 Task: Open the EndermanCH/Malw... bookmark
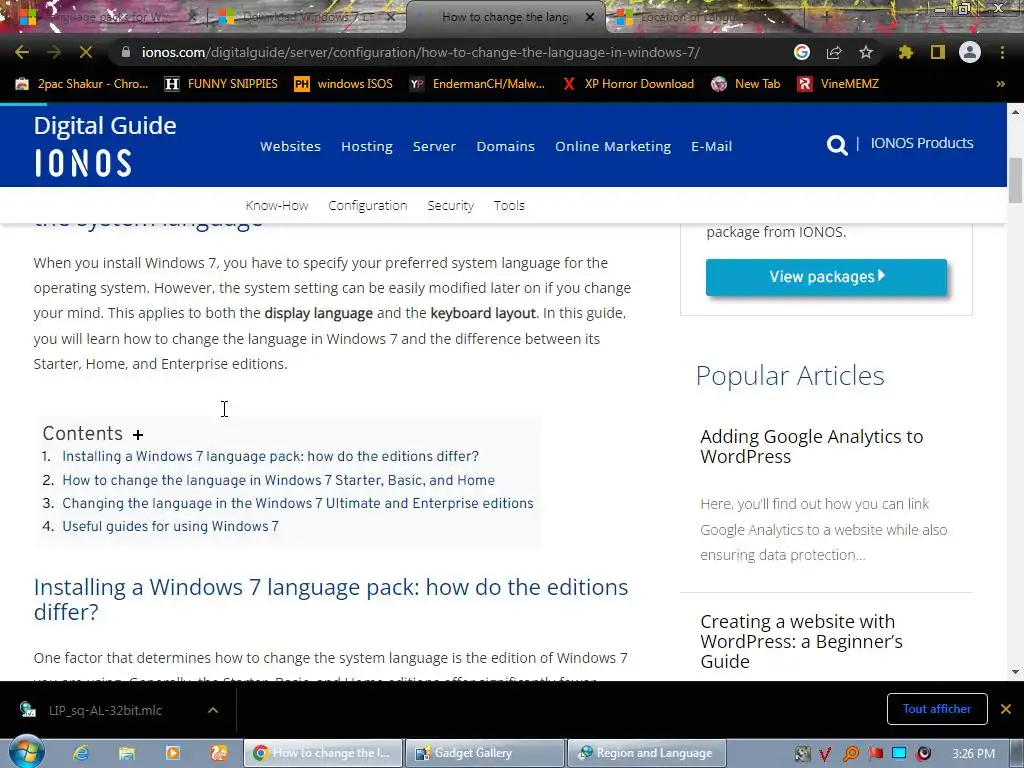[x=477, y=84]
